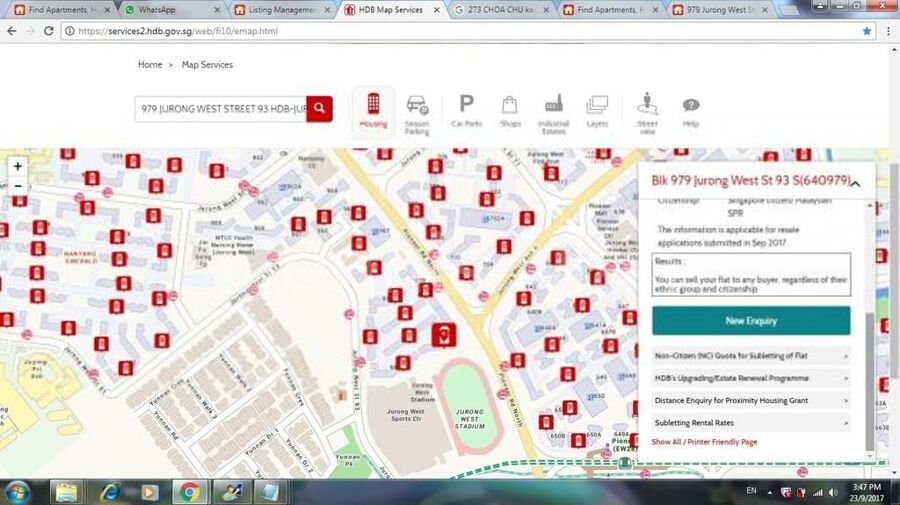
Task: Select the Shops icon
Action: click(x=510, y=110)
